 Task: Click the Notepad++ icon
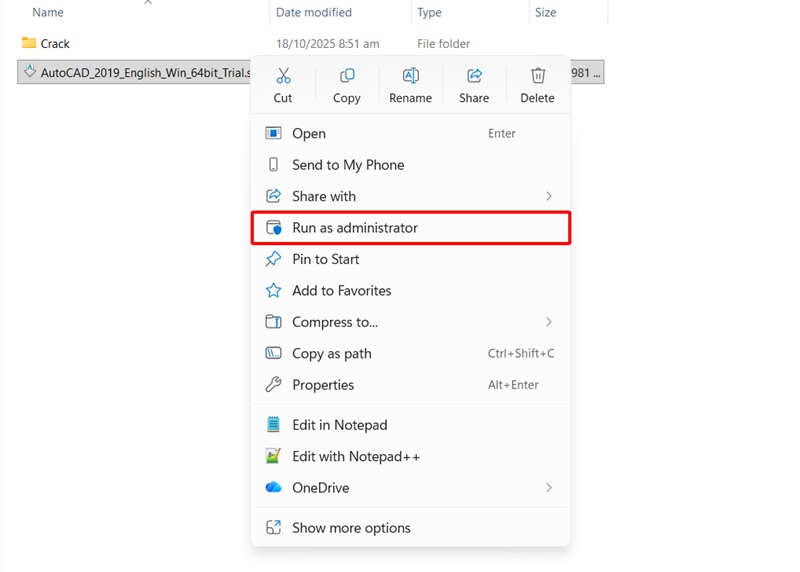coord(273,456)
